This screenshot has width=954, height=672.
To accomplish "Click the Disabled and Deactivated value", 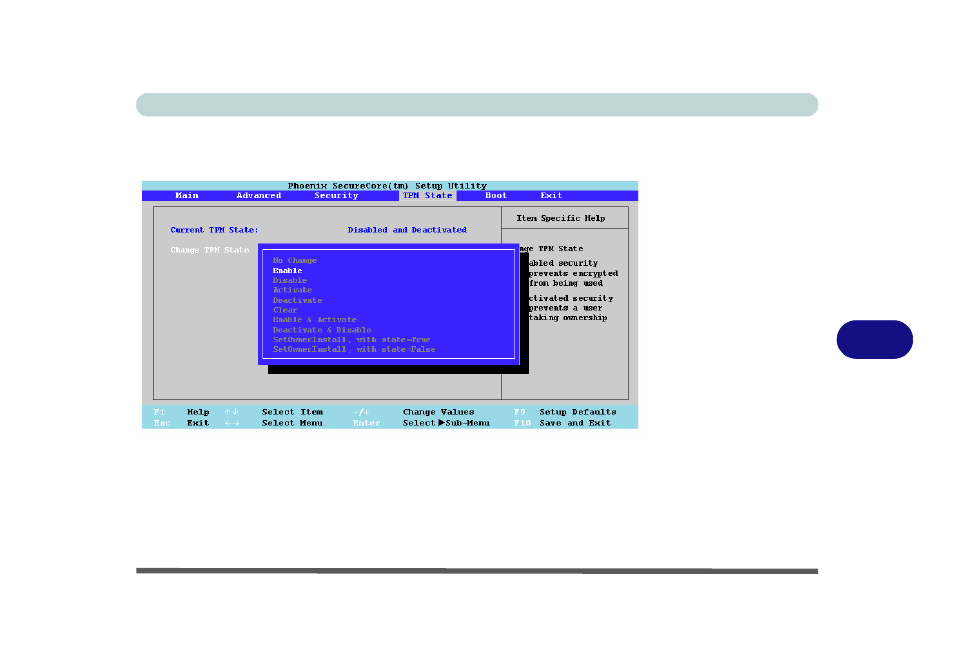I will 407,230.
